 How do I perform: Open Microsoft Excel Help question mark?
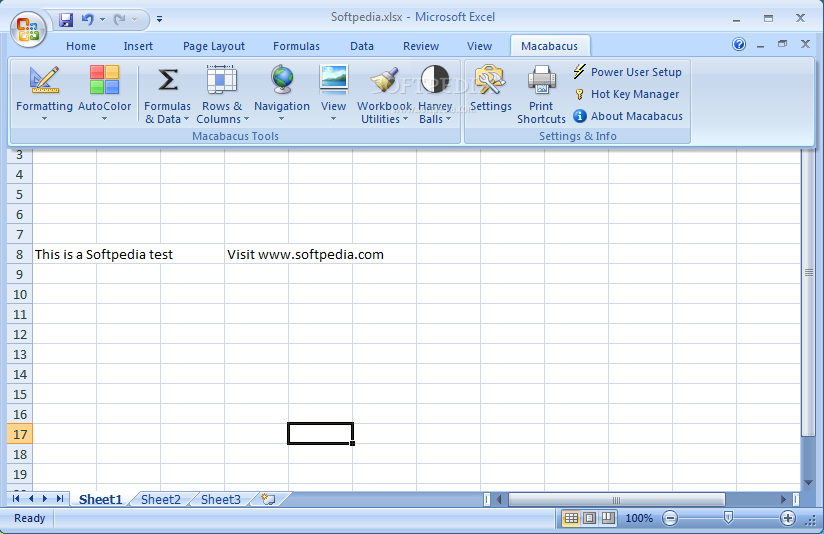pos(739,45)
